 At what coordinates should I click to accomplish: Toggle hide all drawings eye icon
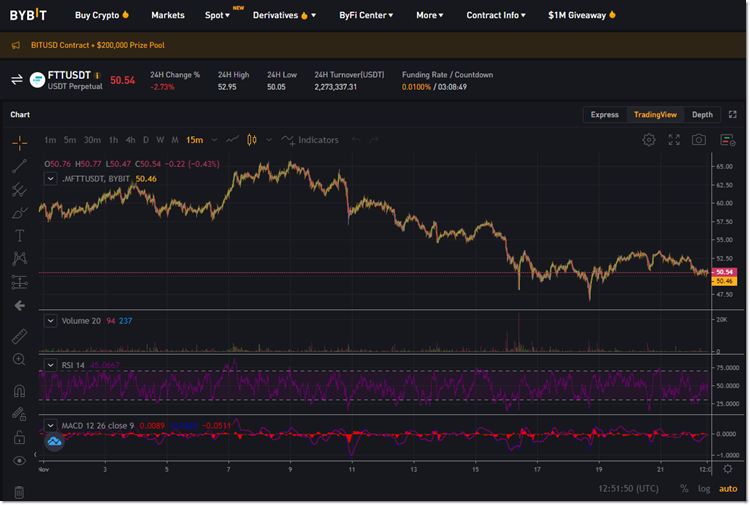click(x=19, y=461)
